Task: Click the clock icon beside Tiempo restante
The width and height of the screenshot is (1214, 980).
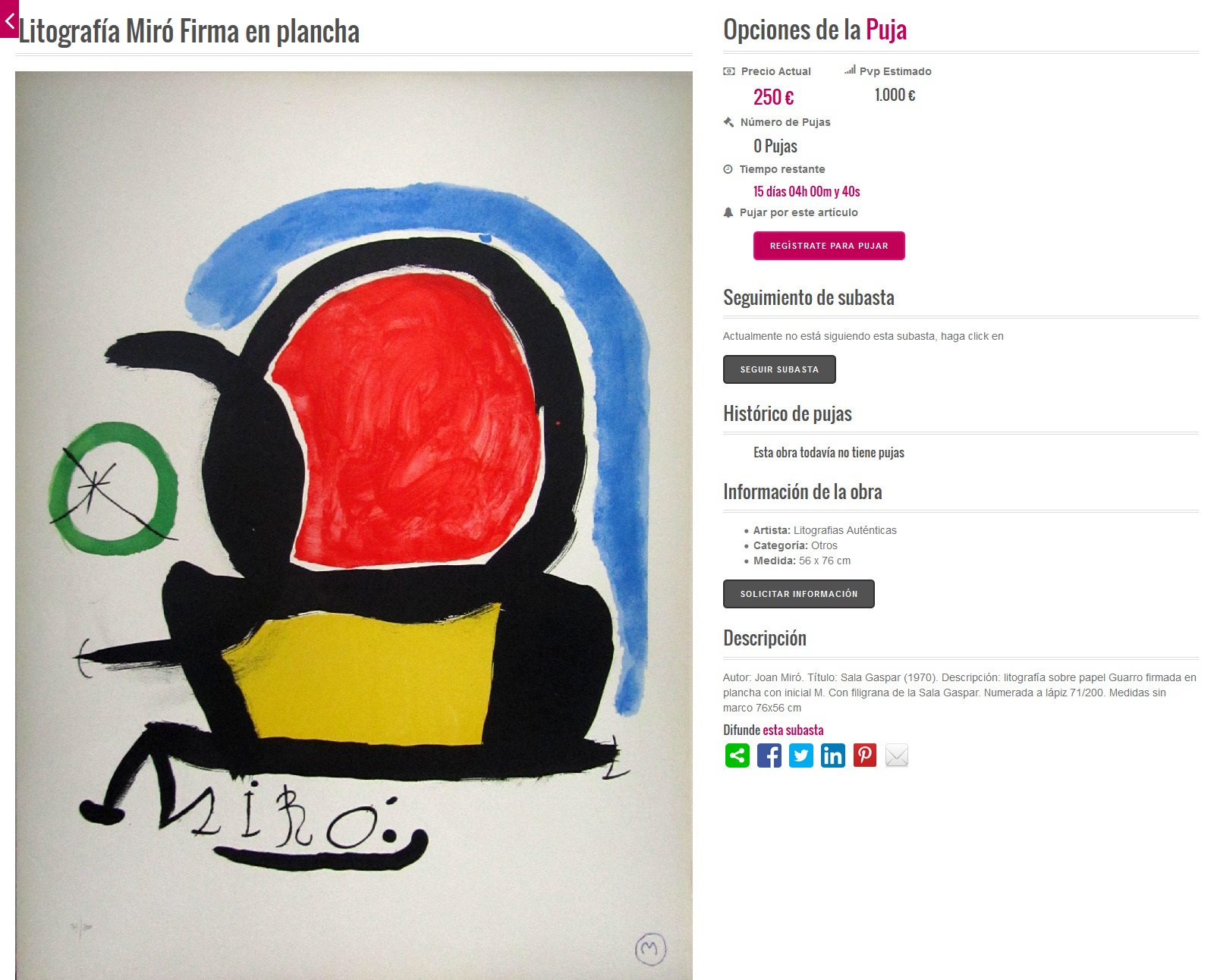Action: [728, 169]
